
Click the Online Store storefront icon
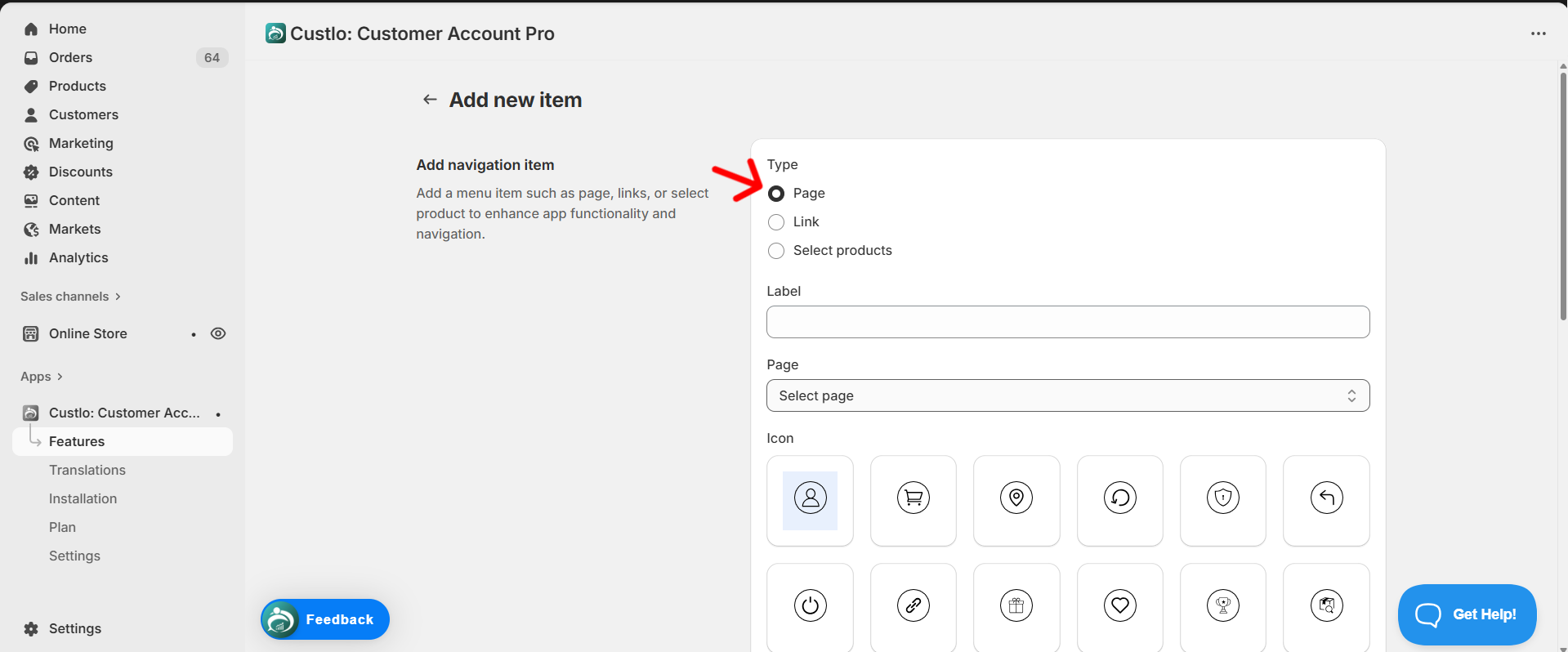[x=31, y=333]
